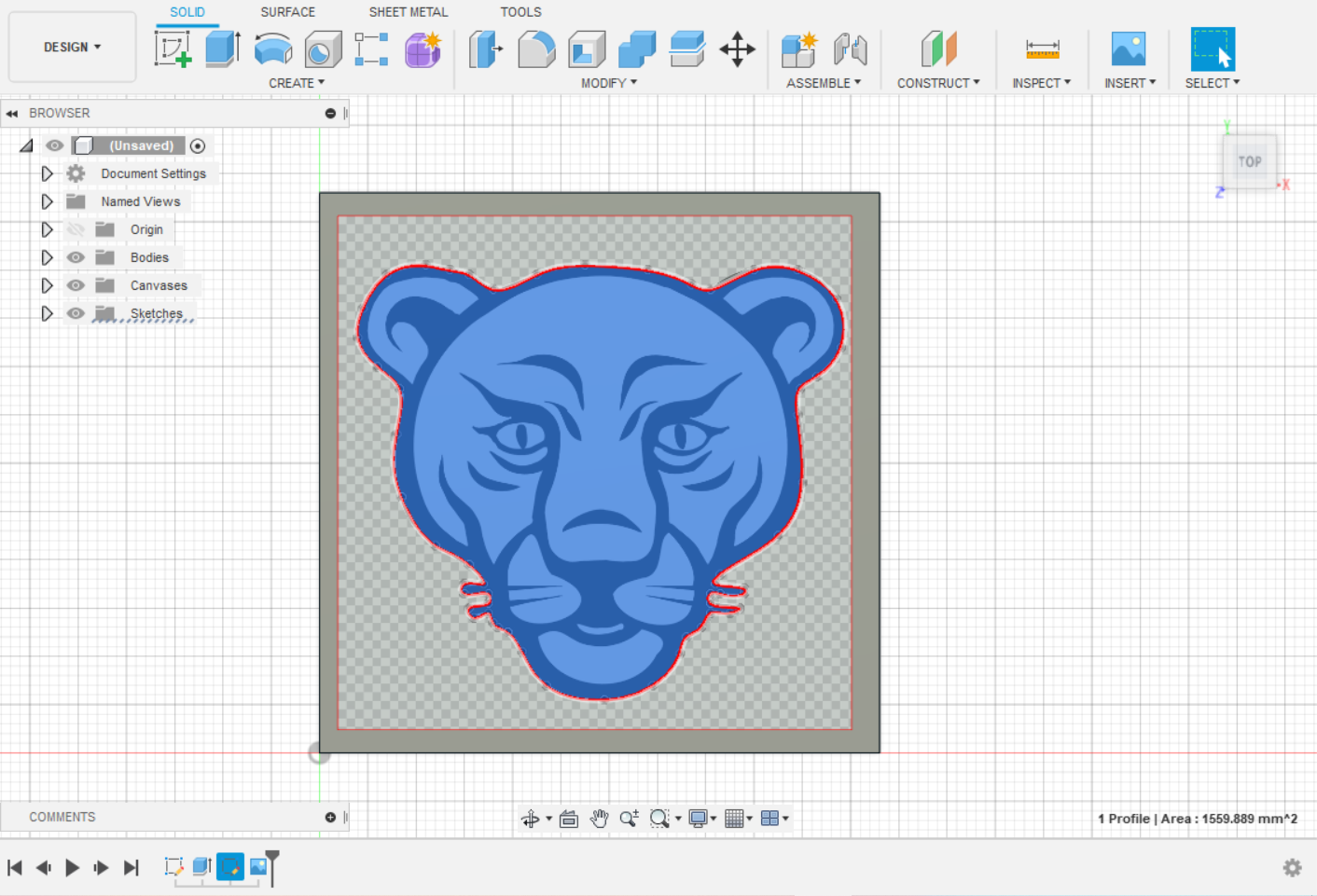The image size is (1317, 896).
Task: Show the hidden Origin folder
Action: (76, 229)
